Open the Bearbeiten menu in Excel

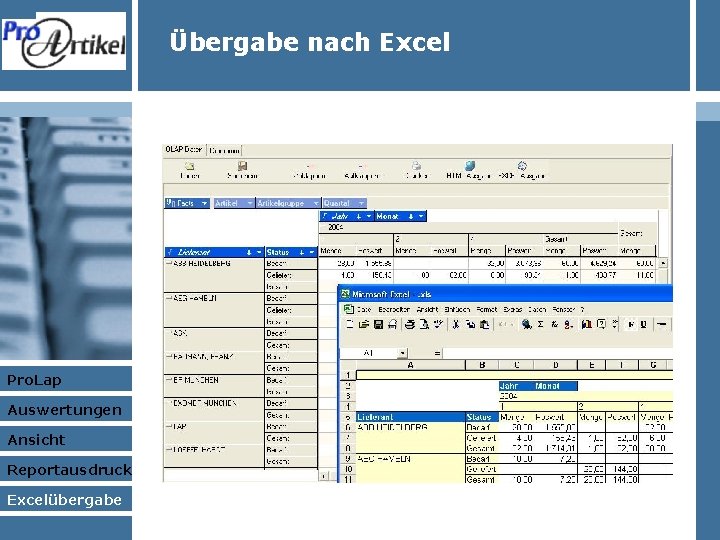click(x=394, y=309)
